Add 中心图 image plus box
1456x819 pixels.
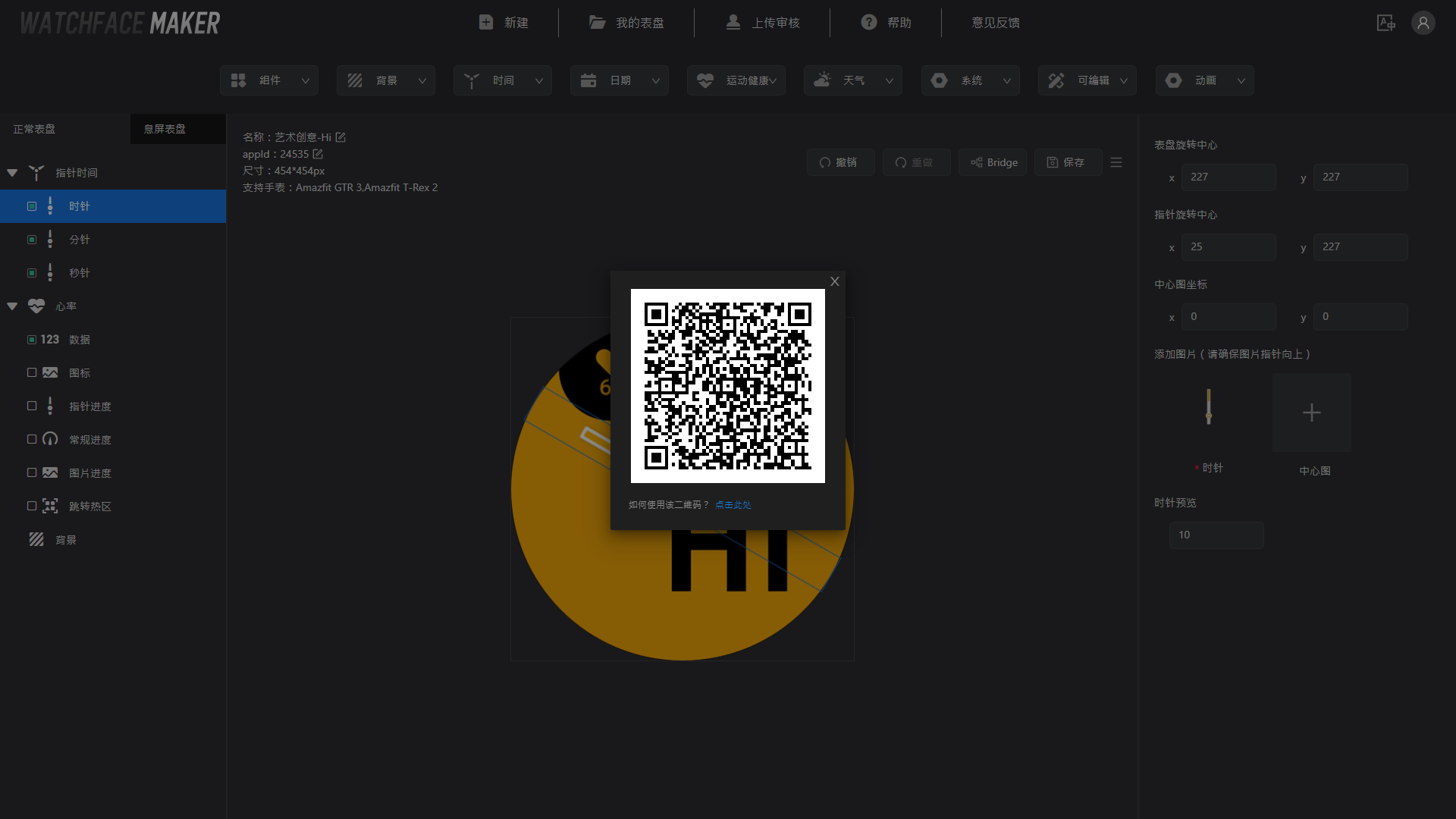[1312, 413]
